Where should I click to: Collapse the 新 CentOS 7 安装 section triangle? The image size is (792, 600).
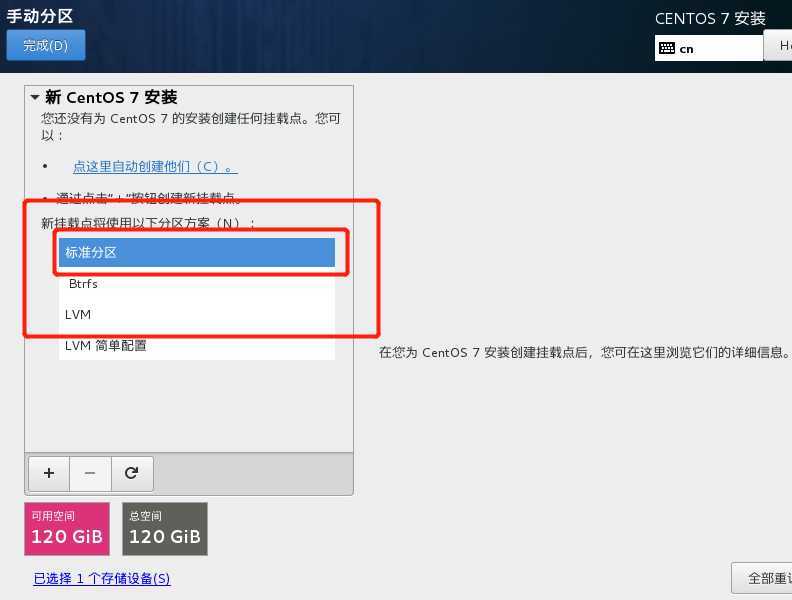[35, 97]
